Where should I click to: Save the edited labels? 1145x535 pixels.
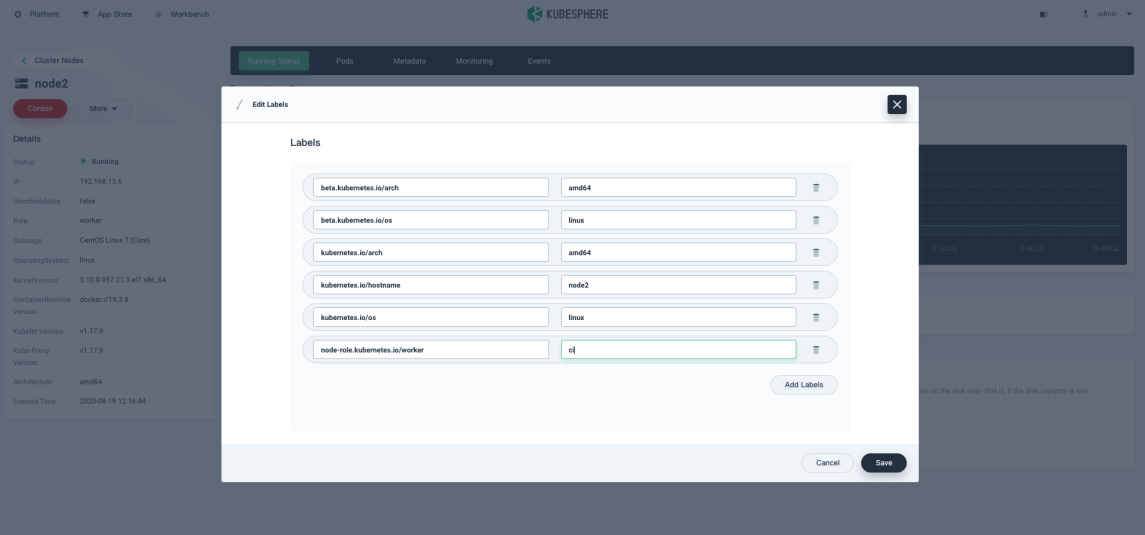click(883, 463)
